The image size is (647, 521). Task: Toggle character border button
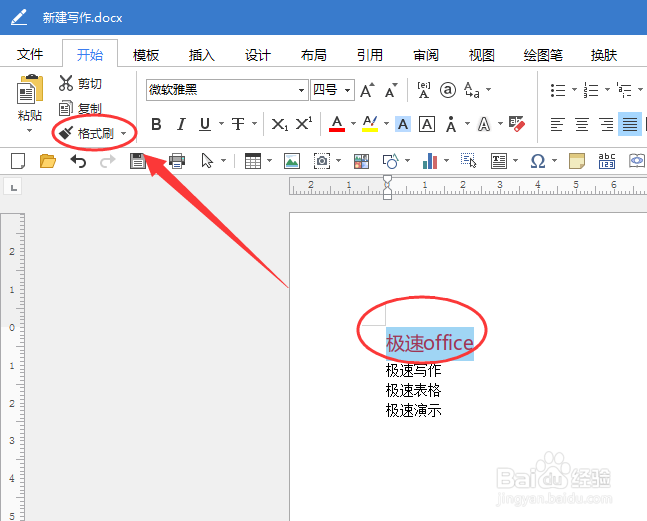tap(427, 124)
